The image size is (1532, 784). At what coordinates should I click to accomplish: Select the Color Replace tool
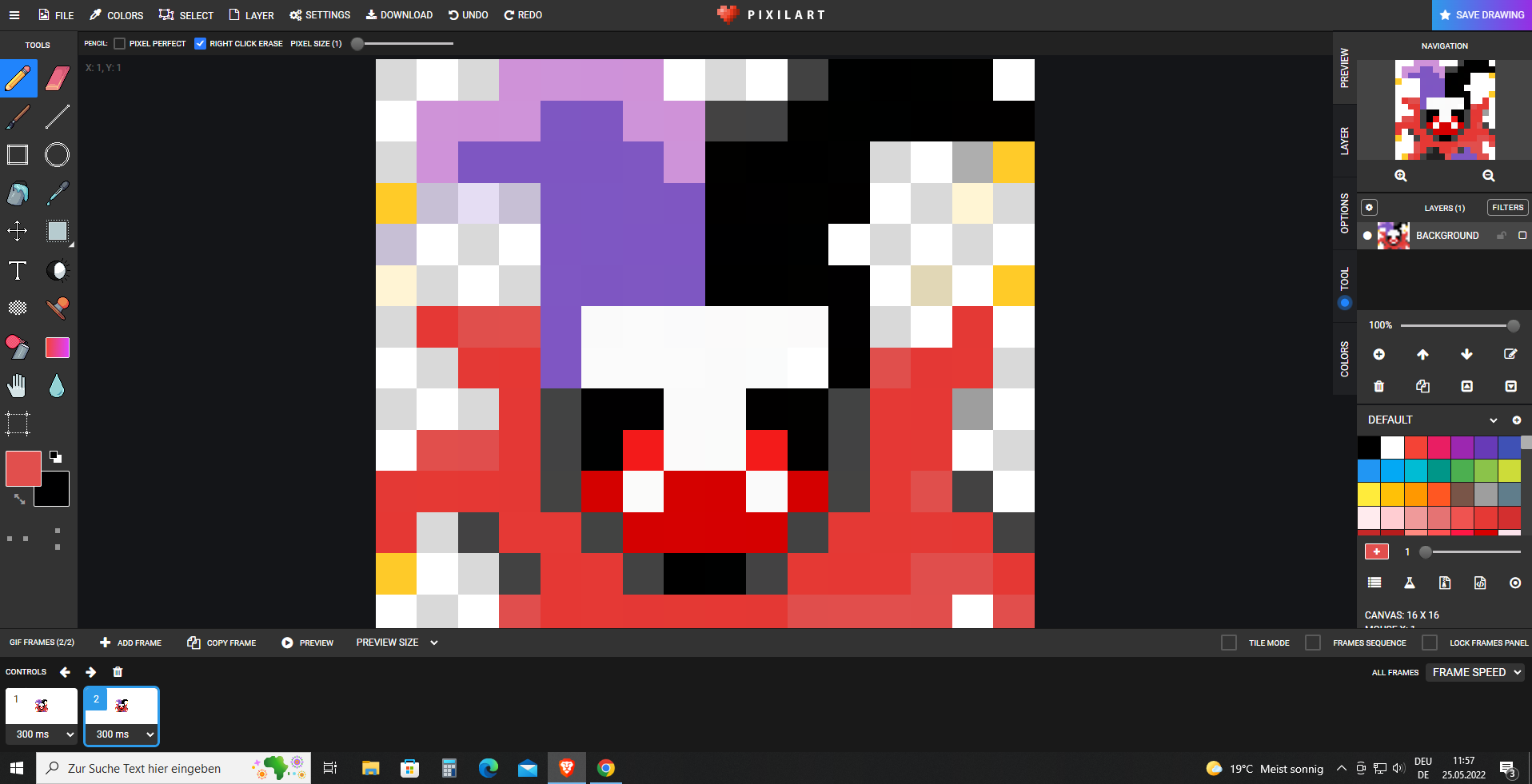18,347
